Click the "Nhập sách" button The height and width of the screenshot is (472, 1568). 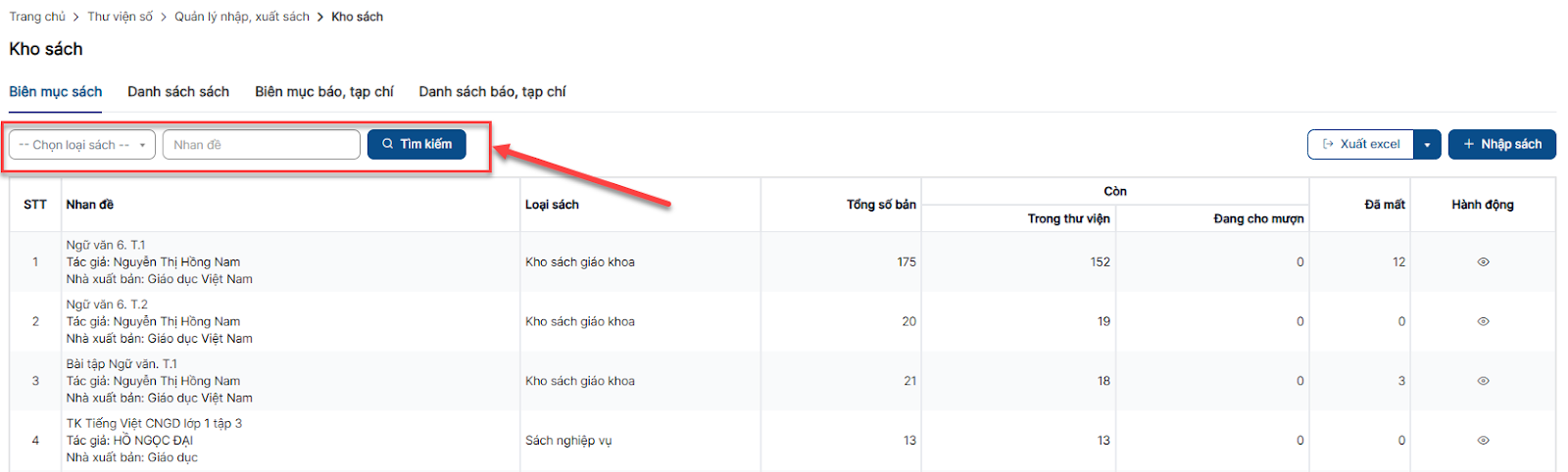point(1501,144)
